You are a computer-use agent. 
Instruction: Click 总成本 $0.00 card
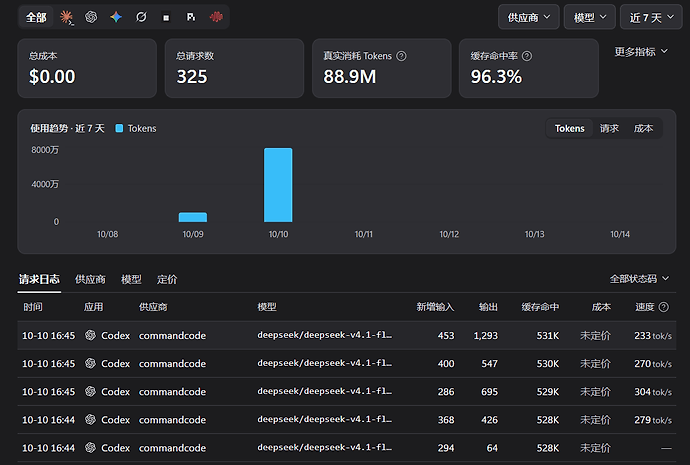(87, 68)
